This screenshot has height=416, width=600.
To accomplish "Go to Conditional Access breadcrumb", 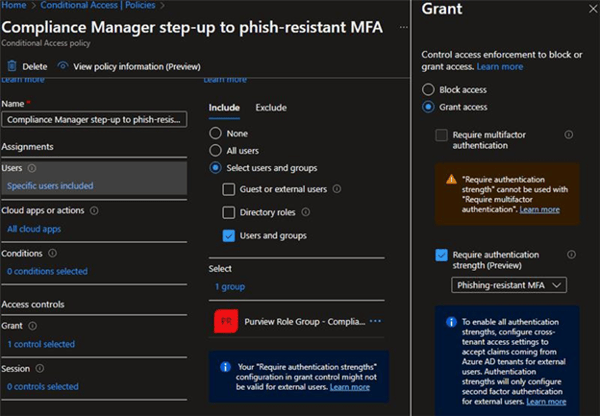I will (79, 5).
